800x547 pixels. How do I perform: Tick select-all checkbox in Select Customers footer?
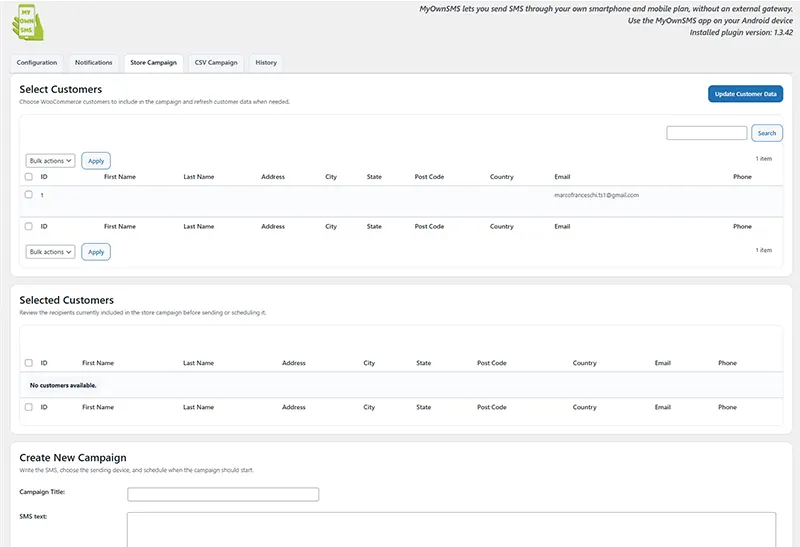click(29, 227)
